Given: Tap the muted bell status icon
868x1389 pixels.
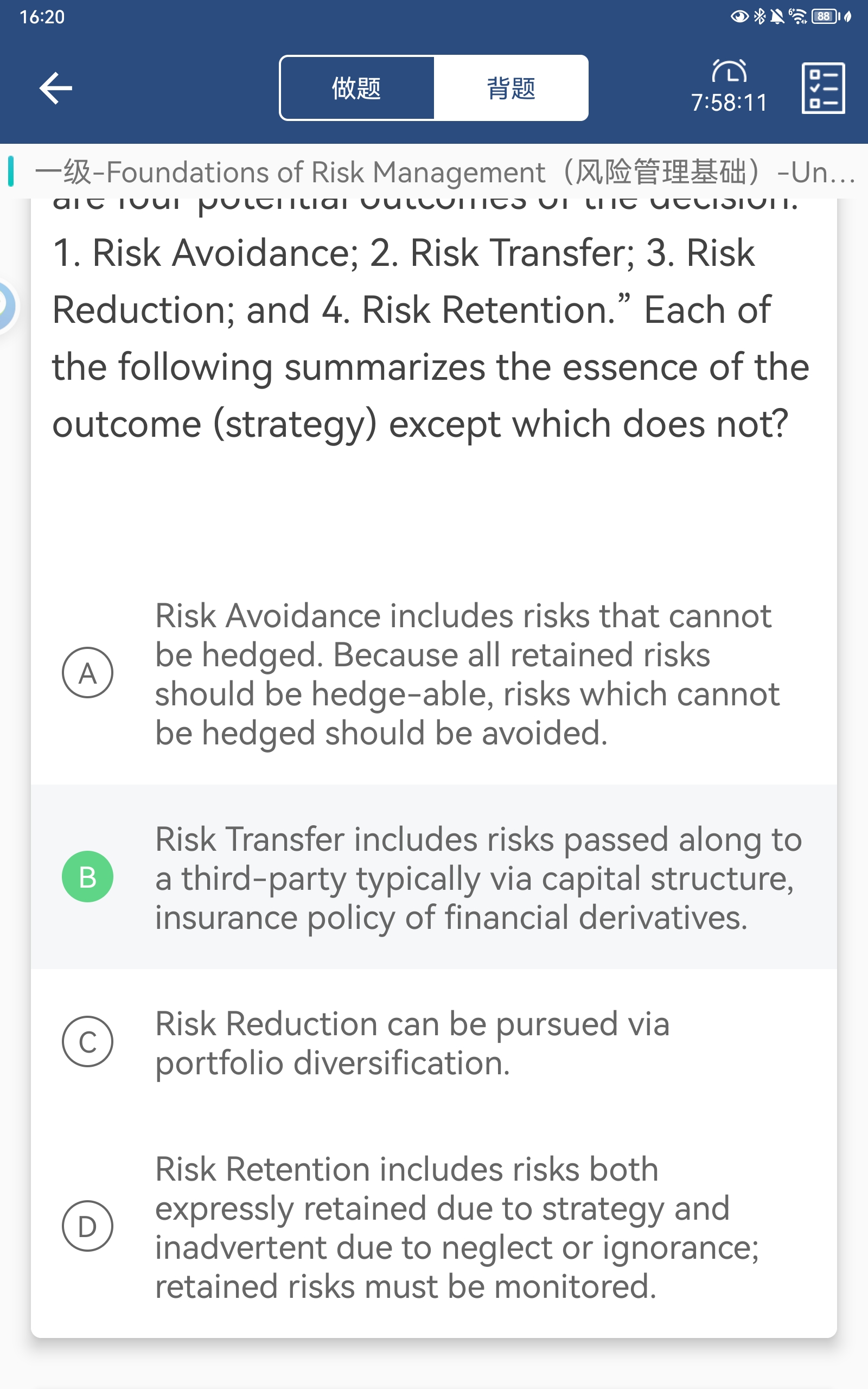Looking at the screenshot, I should [x=777, y=16].
